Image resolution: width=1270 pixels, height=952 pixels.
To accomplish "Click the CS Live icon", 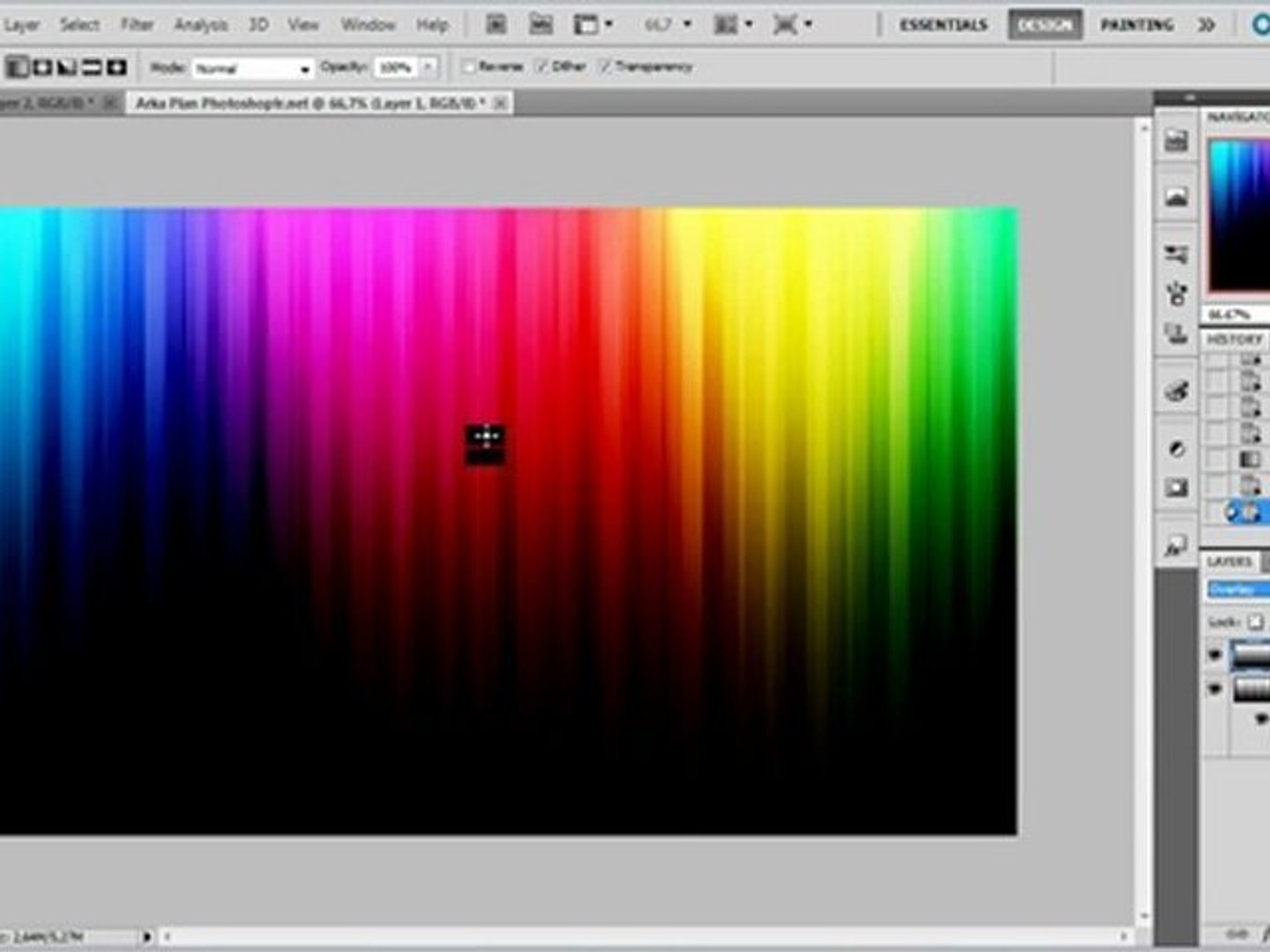I will (x=1261, y=25).
